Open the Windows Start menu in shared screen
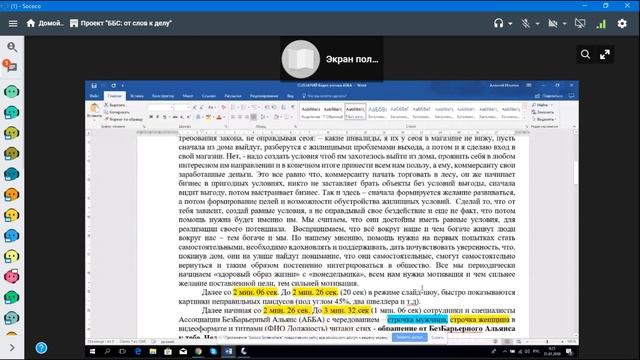The height and width of the screenshot is (360, 640). pyautogui.click(x=93, y=351)
